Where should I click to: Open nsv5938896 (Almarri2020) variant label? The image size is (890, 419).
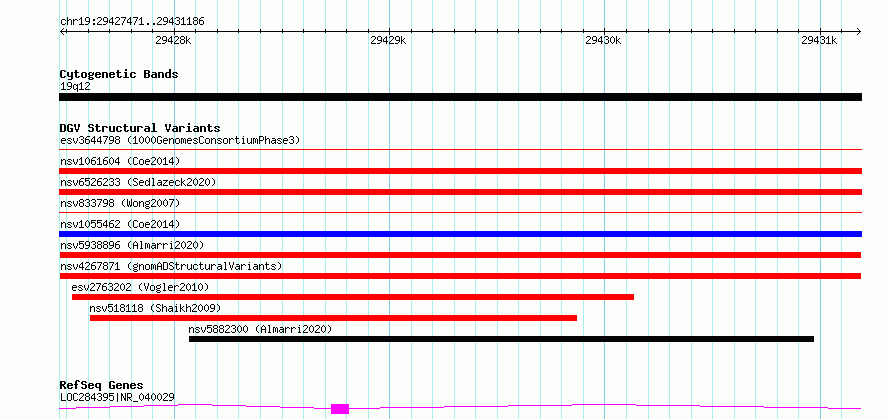click(132, 245)
